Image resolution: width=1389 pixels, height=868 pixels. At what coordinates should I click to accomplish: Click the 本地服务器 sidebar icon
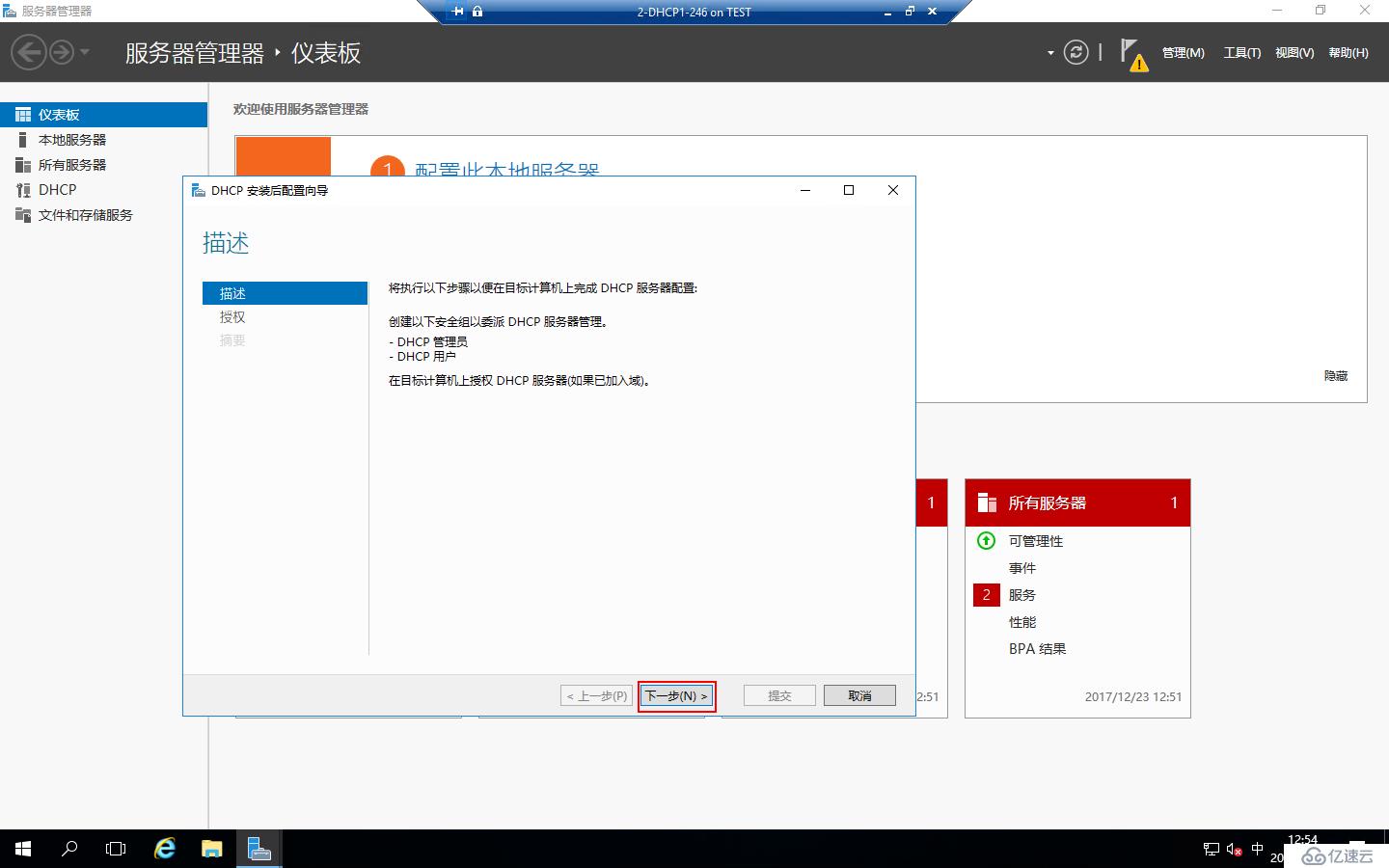pos(23,140)
